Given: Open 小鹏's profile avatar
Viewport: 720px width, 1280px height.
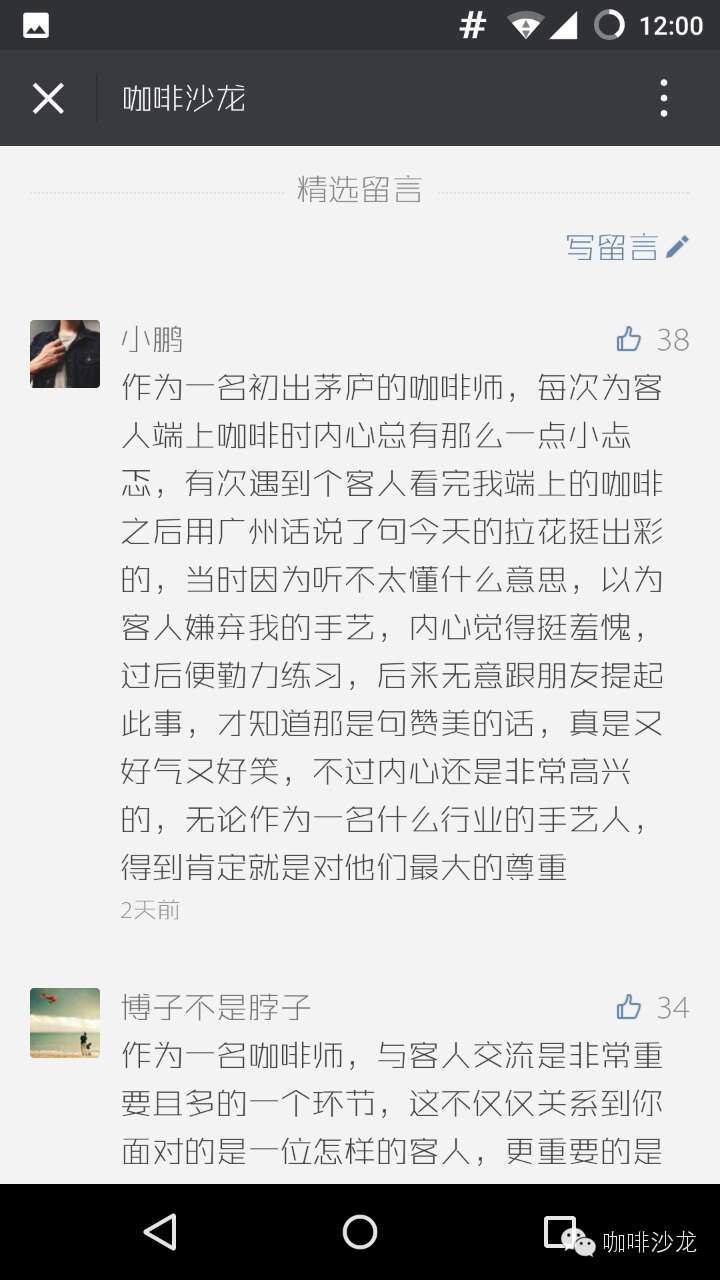Looking at the screenshot, I should pos(65,354).
